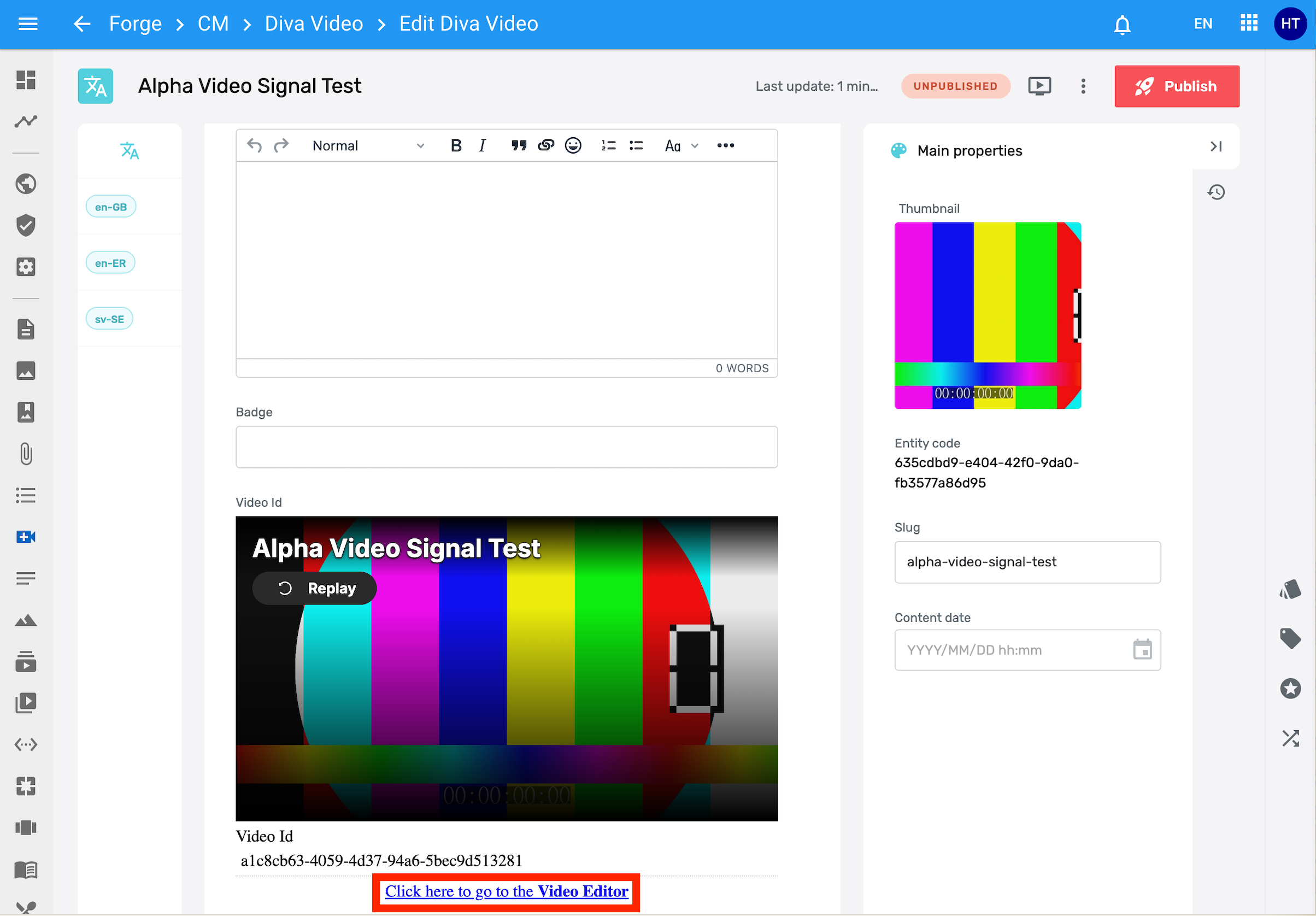Open the shield checkmark sidebar icon
The height and width of the screenshot is (916, 1316).
tap(26, 225)
